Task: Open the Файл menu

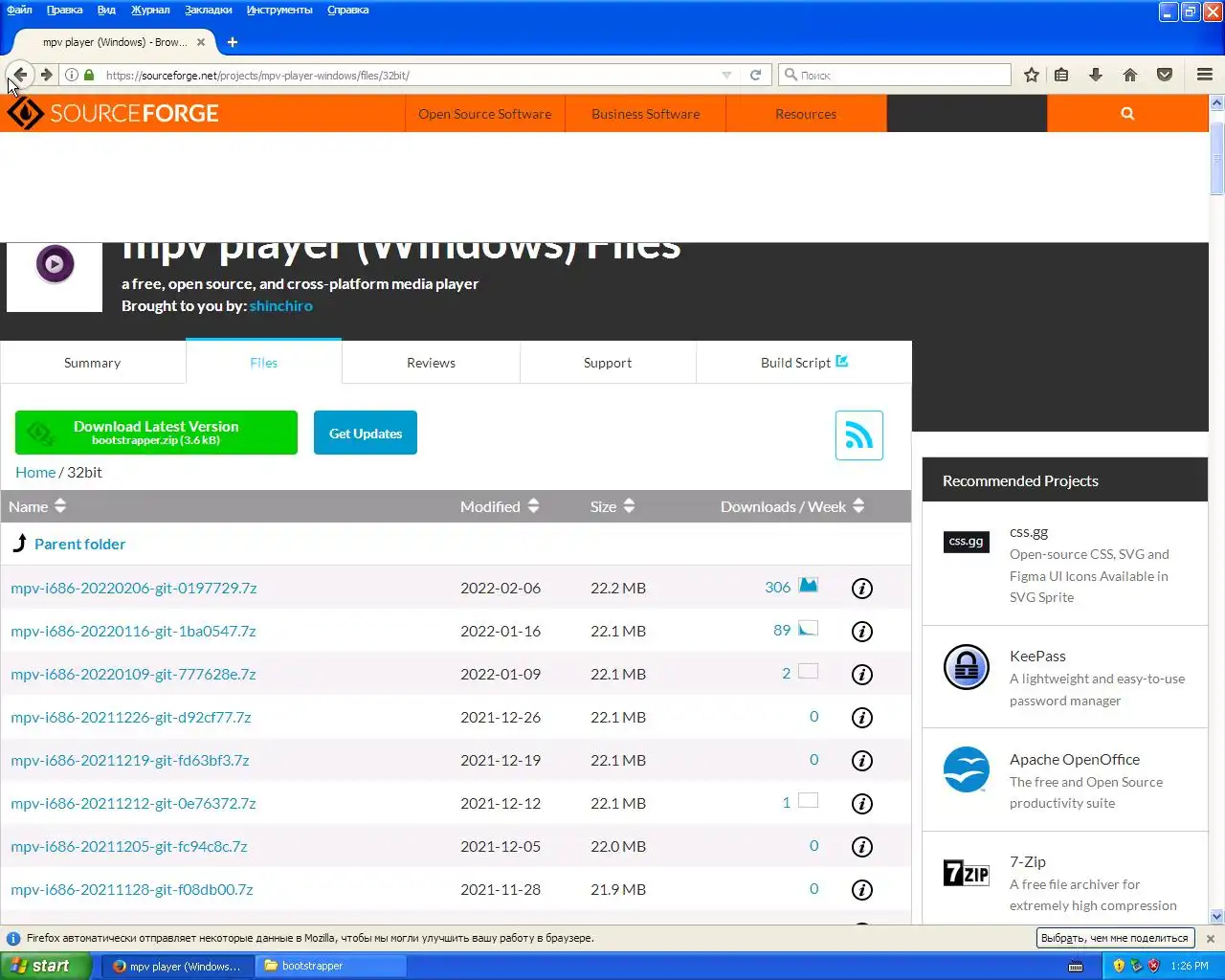Action: 19,10
